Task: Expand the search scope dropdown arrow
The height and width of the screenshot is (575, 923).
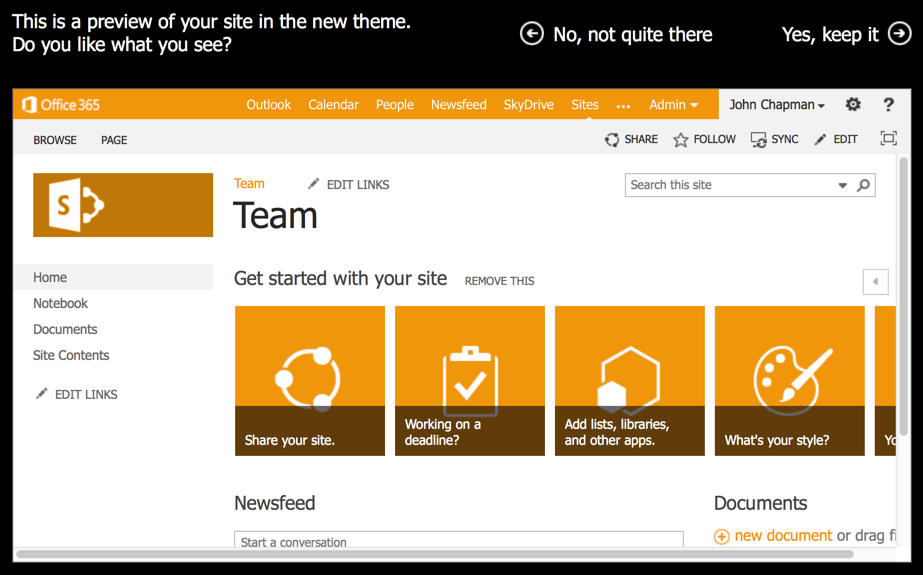Action: 842,185
